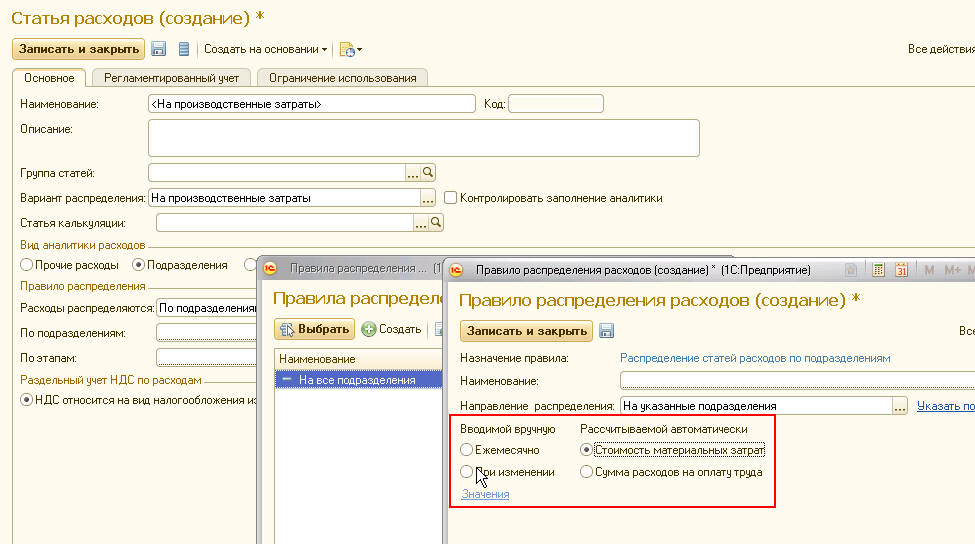Click the M+ memory icon in the rule window title bar
Image resolution: width=975 pixels, height=544 pixels.
952,270
